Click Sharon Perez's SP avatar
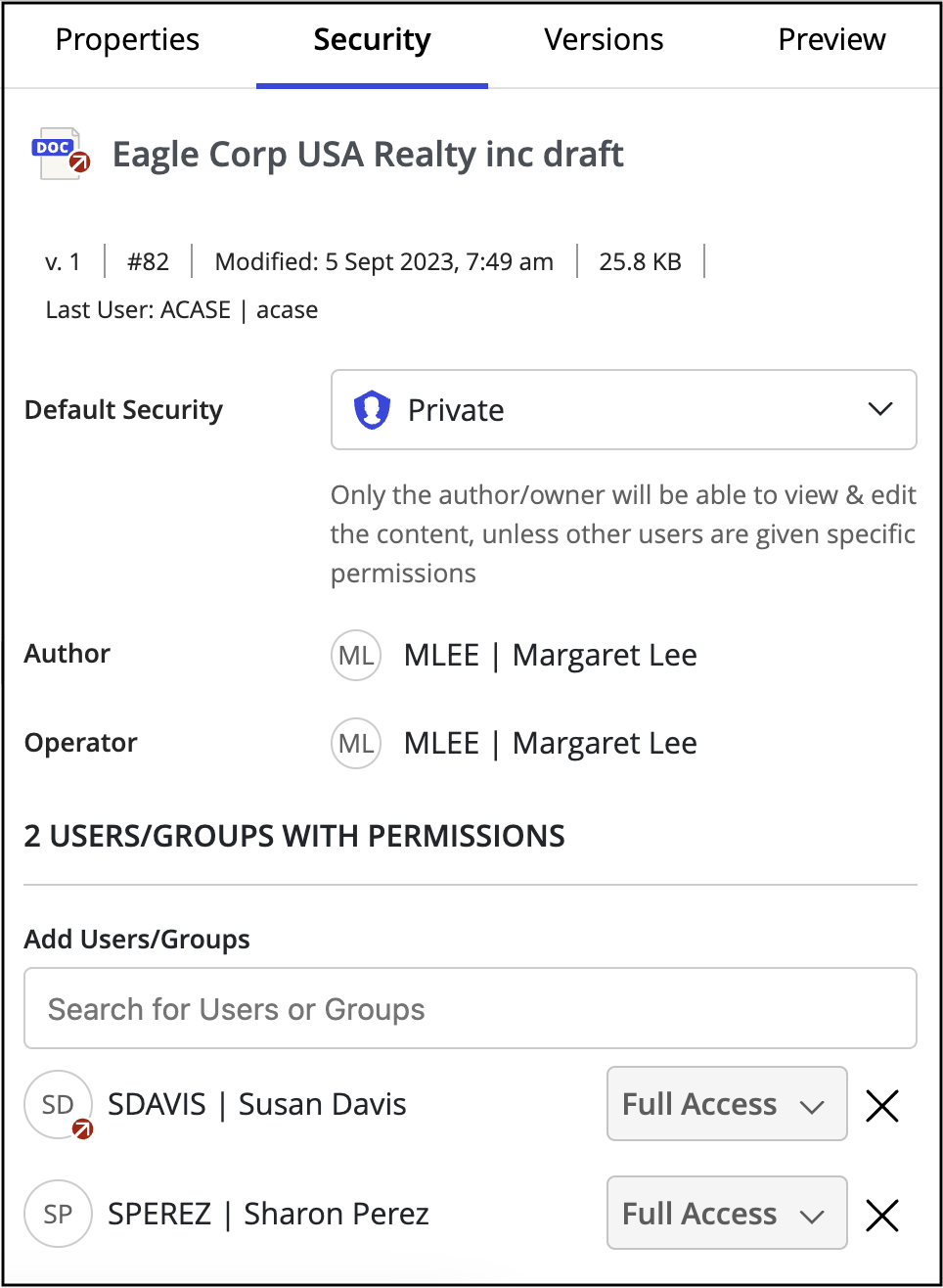Viewport: 943px width, 1288px height. click(59, 1214)
